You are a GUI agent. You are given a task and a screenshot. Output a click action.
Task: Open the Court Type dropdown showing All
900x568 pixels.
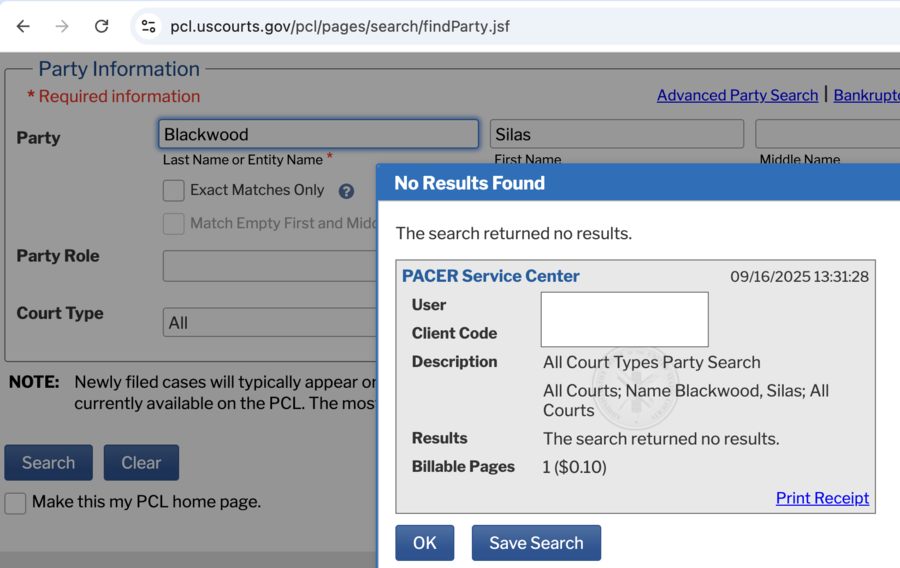(x=270, y=322)
